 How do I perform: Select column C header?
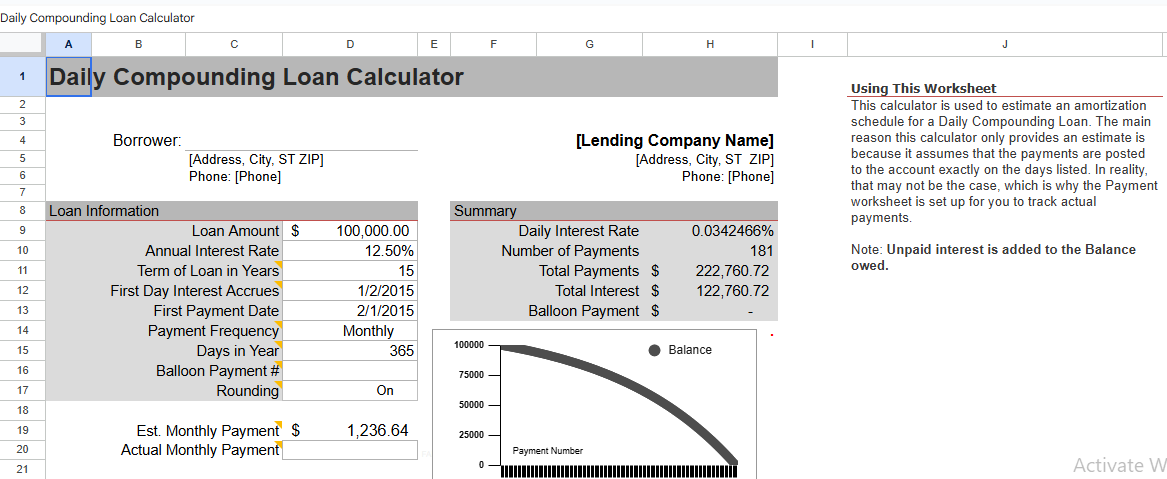click(x=234, y=45)
